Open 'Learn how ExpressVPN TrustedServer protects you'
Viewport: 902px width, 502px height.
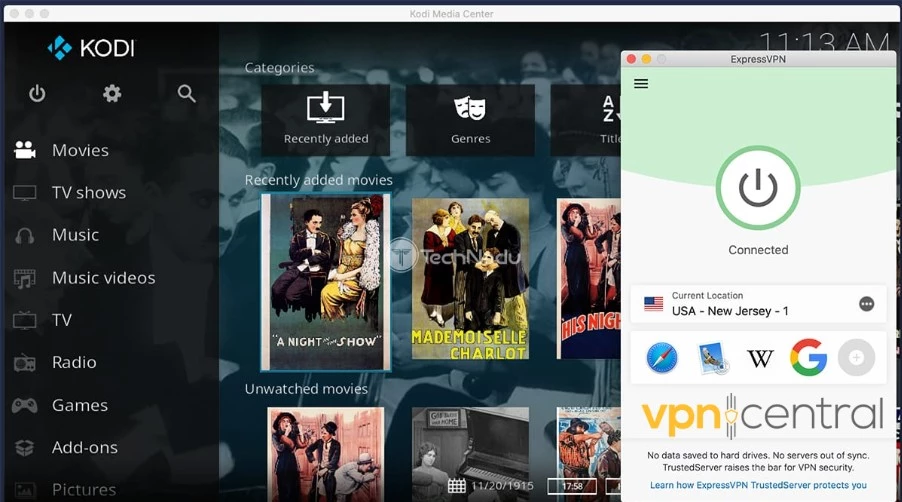pos(758,485)
